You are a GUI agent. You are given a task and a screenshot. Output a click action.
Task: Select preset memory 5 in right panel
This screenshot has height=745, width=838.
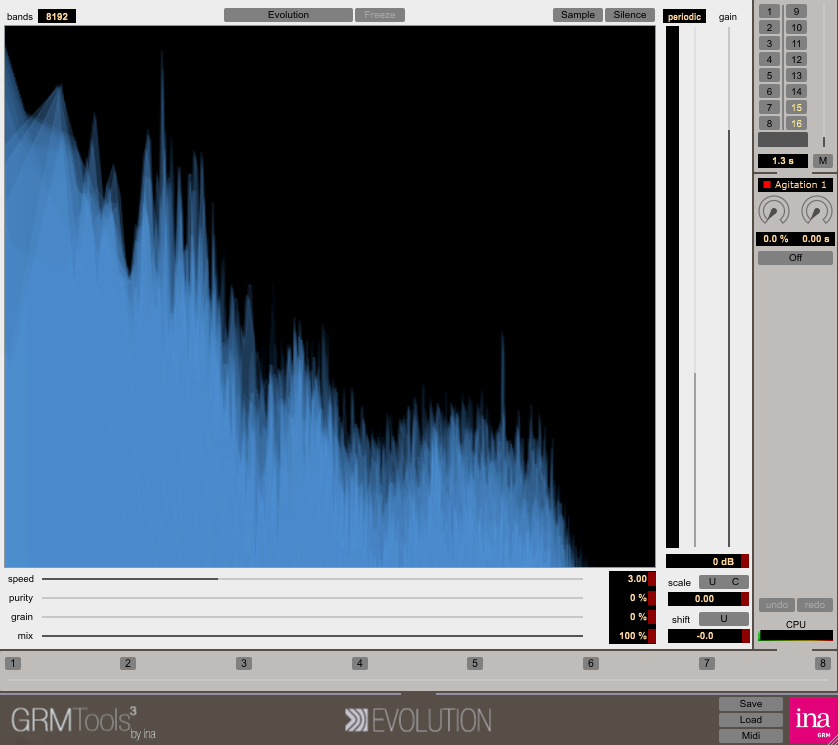769,76
